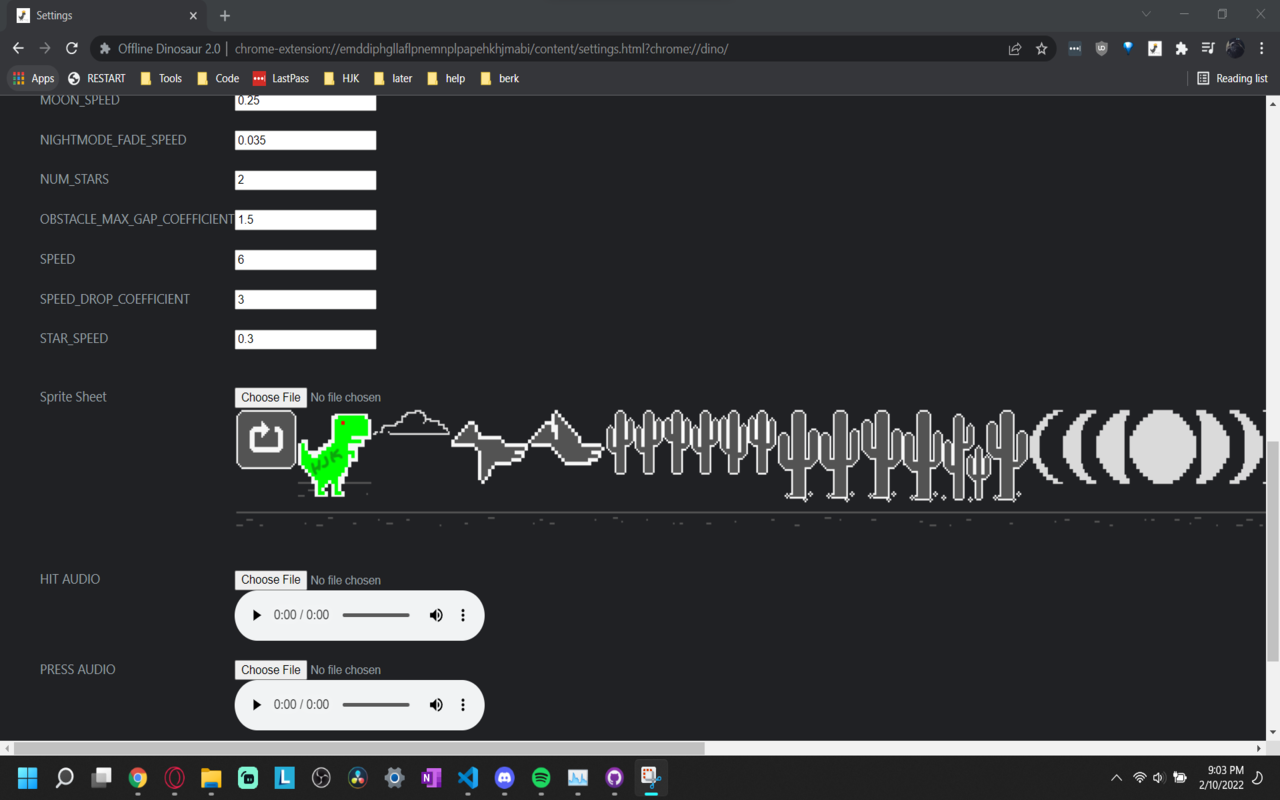Open the clock and date panel
Screen dimensions: 1280x800
click(1221, 778)
